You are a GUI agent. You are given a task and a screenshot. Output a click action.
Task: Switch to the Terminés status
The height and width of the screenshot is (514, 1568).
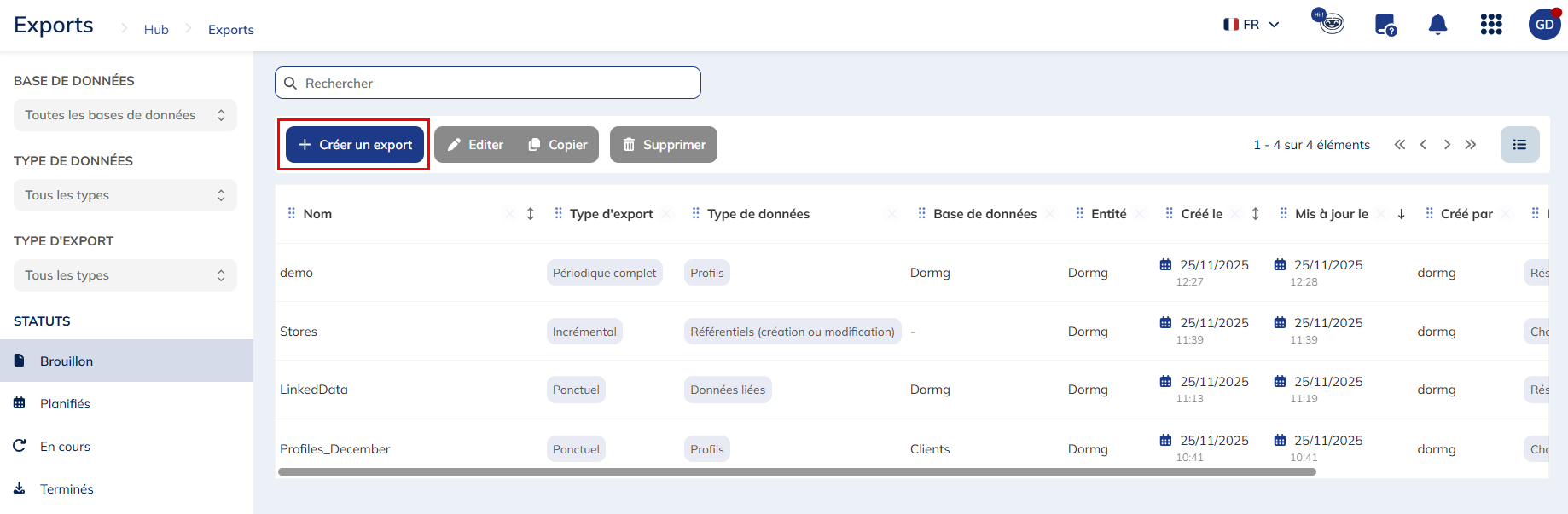tap(67, 489)
